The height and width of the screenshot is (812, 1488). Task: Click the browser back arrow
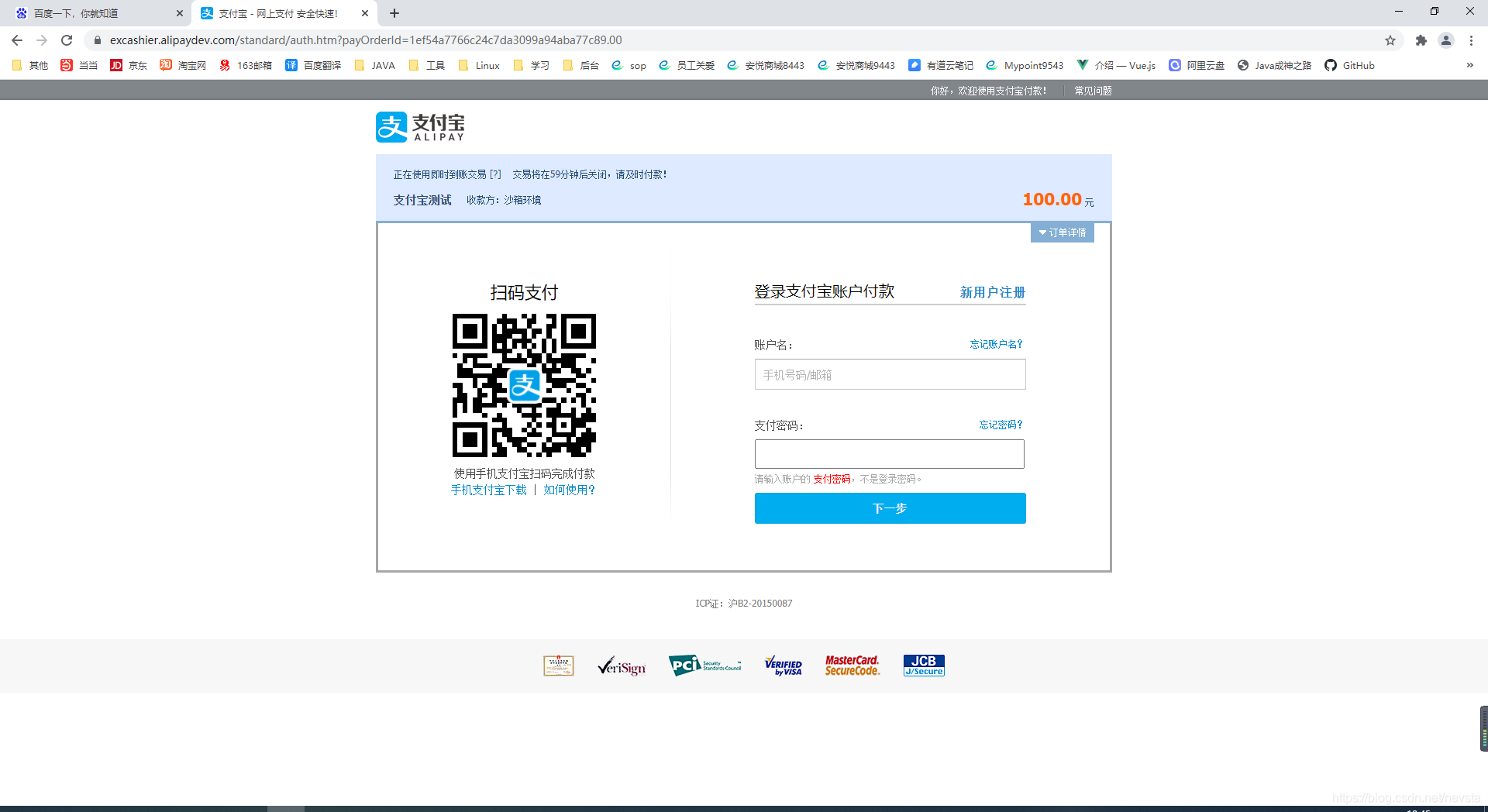tap(17, 40)
